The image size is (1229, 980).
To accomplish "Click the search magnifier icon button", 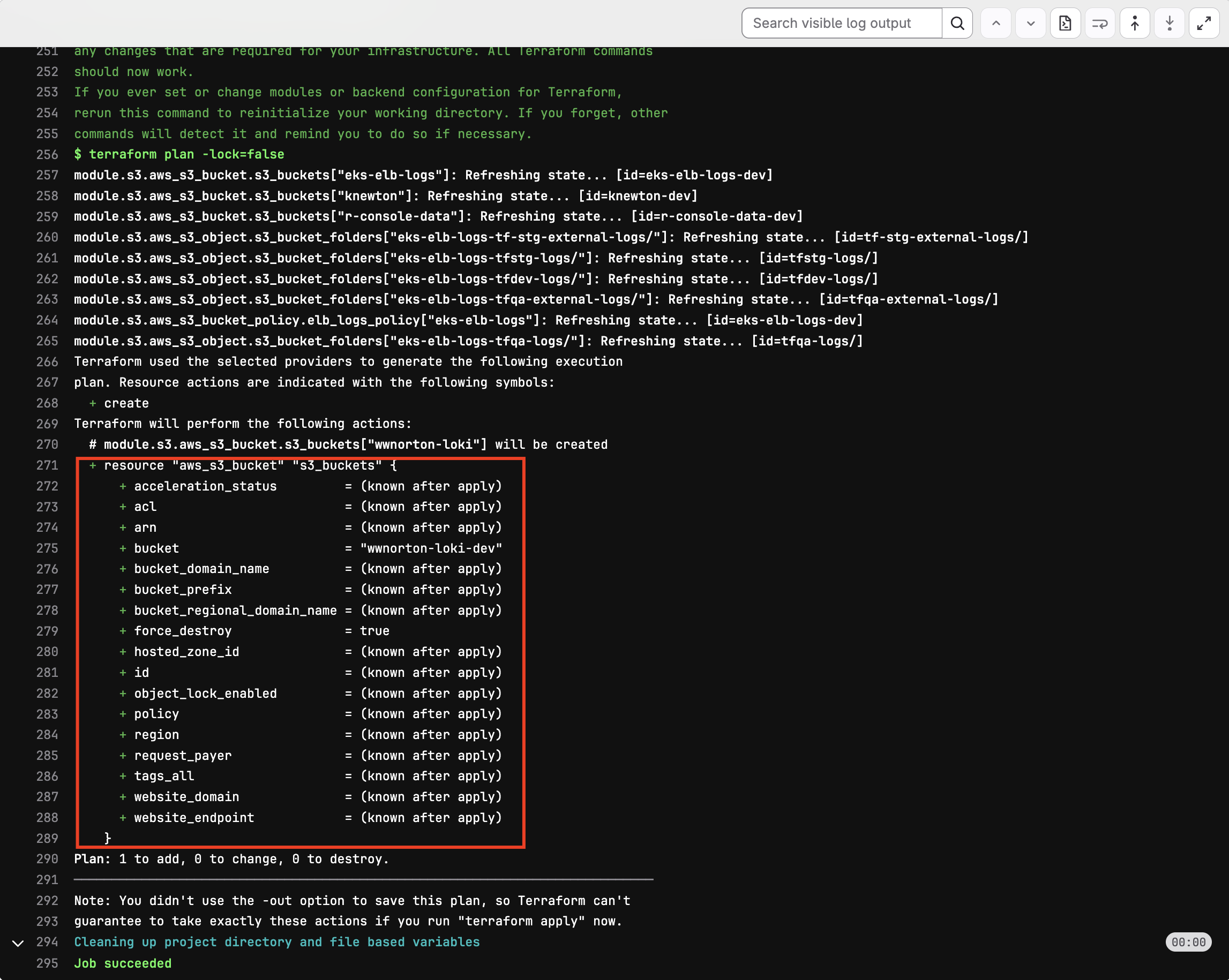I will [x=957, y=24].
